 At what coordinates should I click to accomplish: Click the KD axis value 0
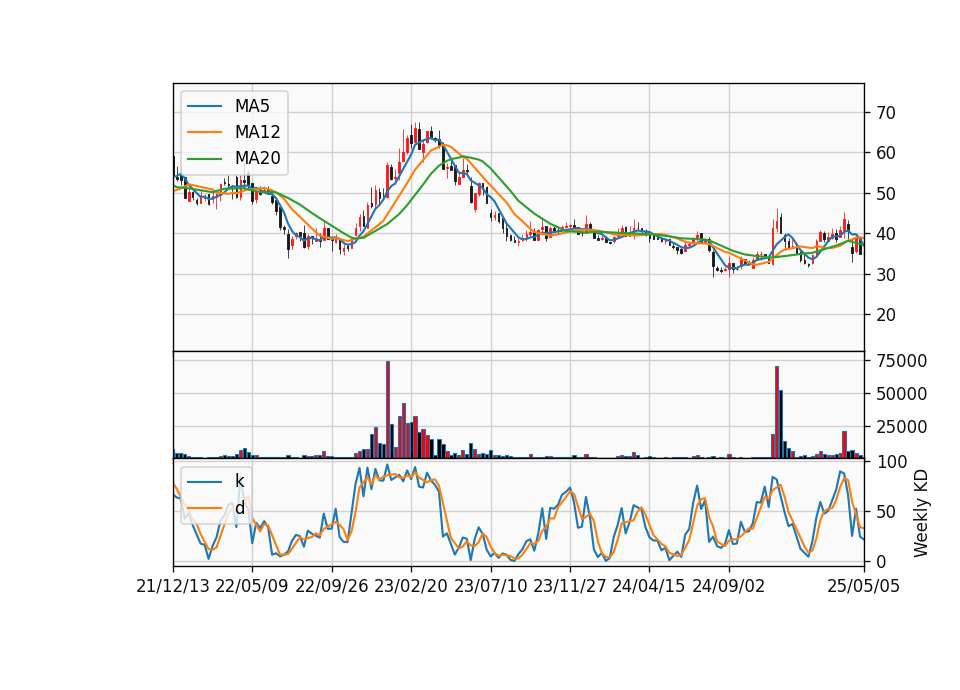[x=881, y=561]
